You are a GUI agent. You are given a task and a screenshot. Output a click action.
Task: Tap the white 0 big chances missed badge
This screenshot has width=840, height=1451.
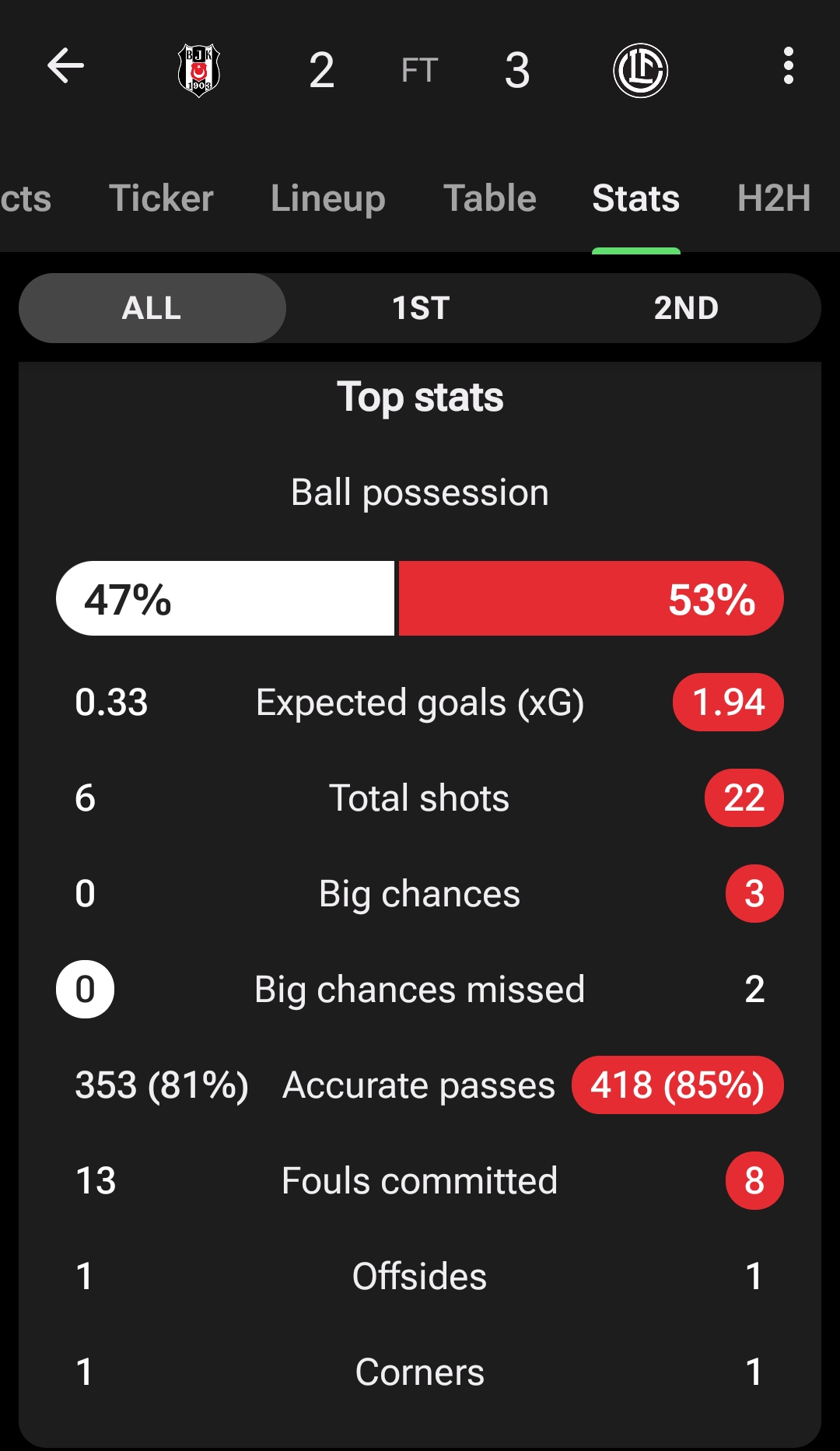coord(85,990)
